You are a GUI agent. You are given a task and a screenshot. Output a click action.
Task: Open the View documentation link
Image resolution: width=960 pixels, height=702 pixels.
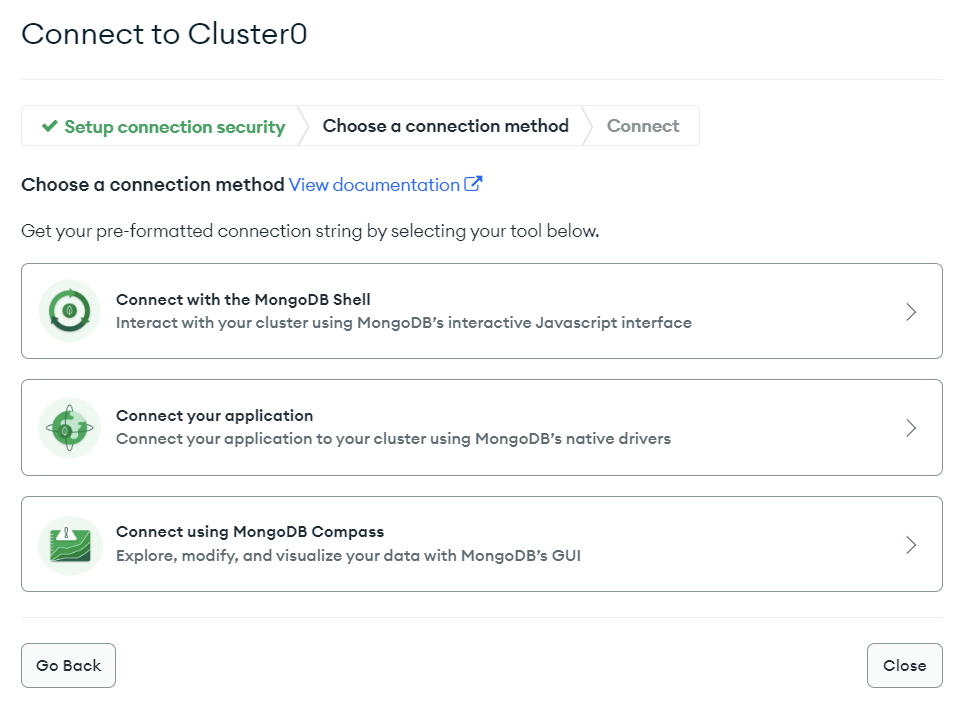pyautogui.click(x=374, y=185)
